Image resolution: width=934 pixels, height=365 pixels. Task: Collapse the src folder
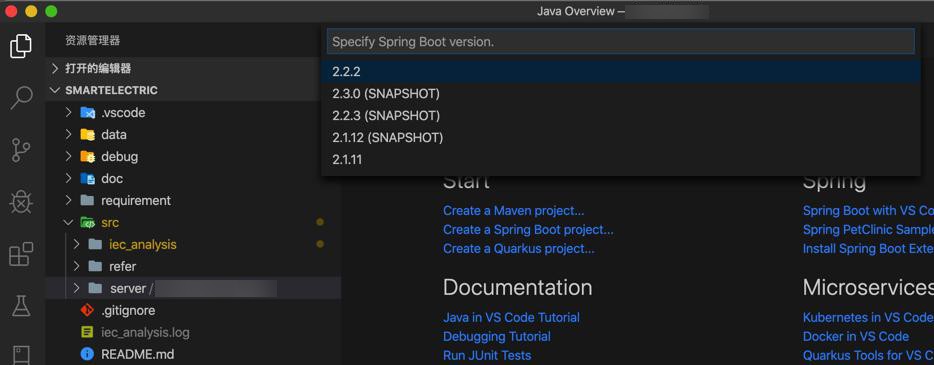[x=69, y=223]
